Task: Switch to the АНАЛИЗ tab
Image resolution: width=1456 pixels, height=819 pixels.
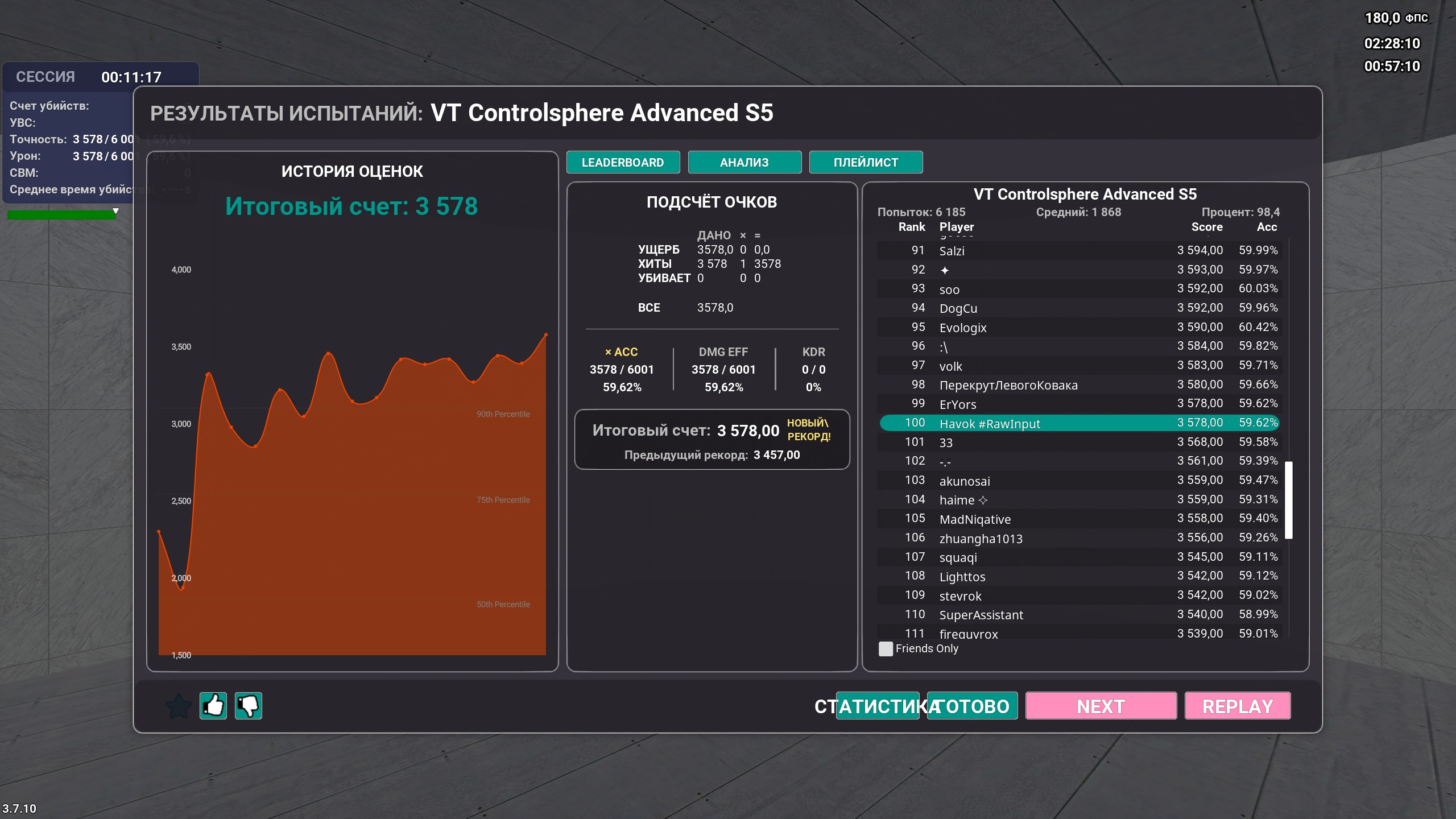Action: pos(744,163)
